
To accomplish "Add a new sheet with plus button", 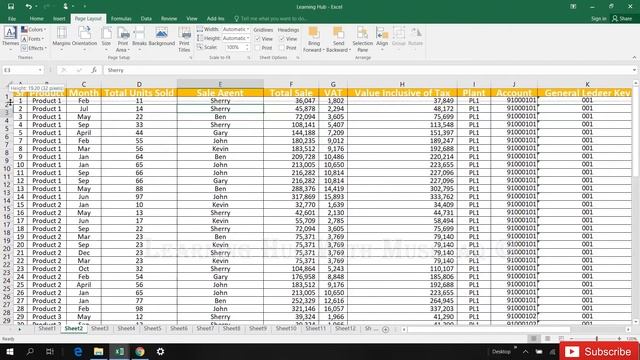I will click(x=385, y=329).
